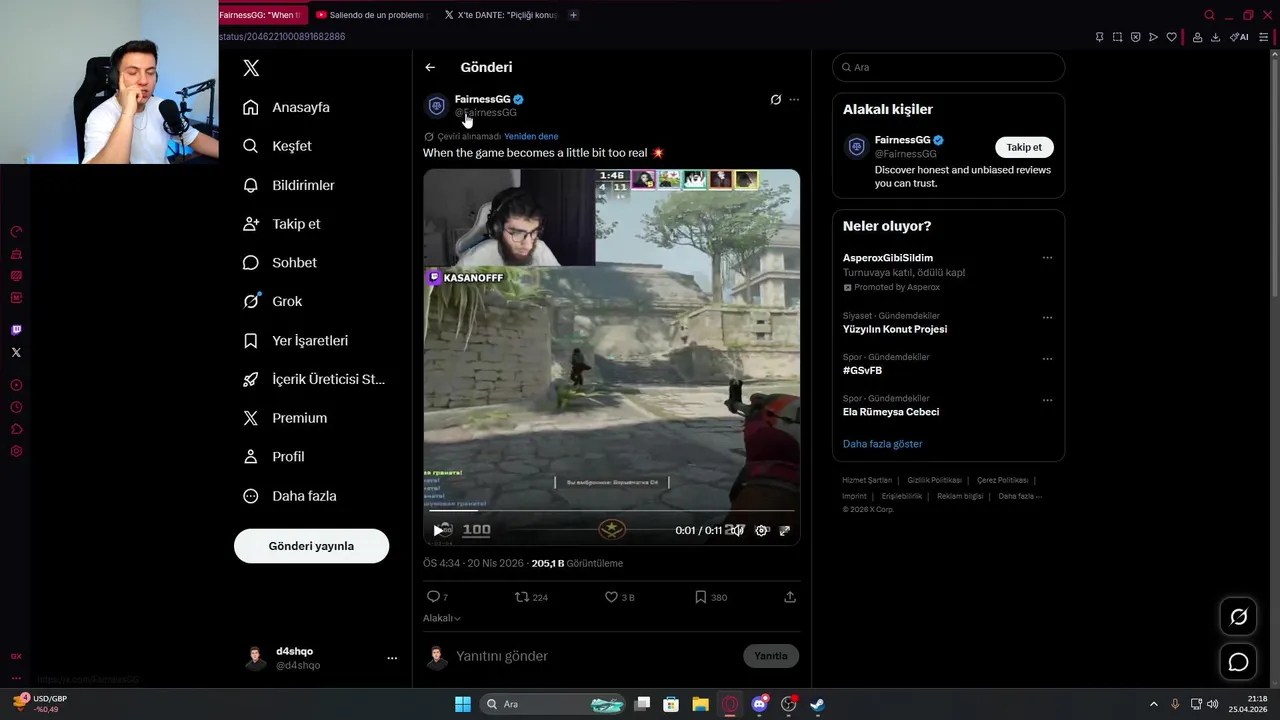This screenshot has height=720, width=1280.
Task: Open Anasayfa in the X sidebar
Action: (x=287, y=107)
